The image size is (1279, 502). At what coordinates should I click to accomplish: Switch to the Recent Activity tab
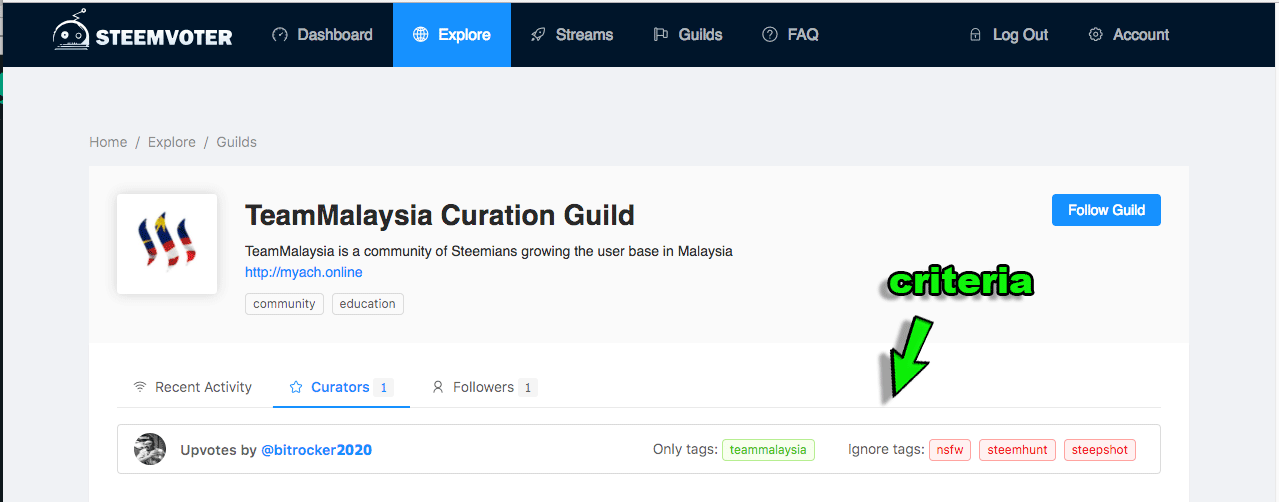click(193, 387)
